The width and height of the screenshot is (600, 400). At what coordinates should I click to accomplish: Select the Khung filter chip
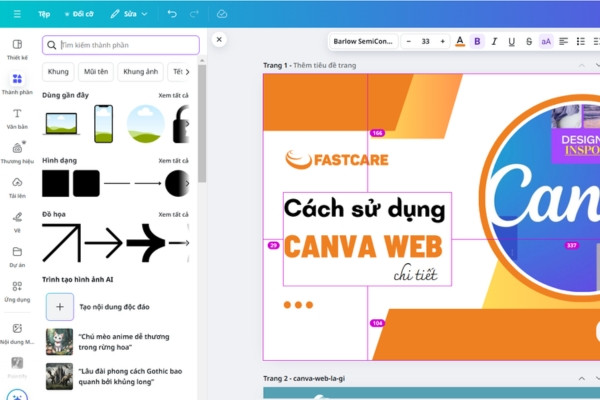pyautogui.click(x=58, y=72)
